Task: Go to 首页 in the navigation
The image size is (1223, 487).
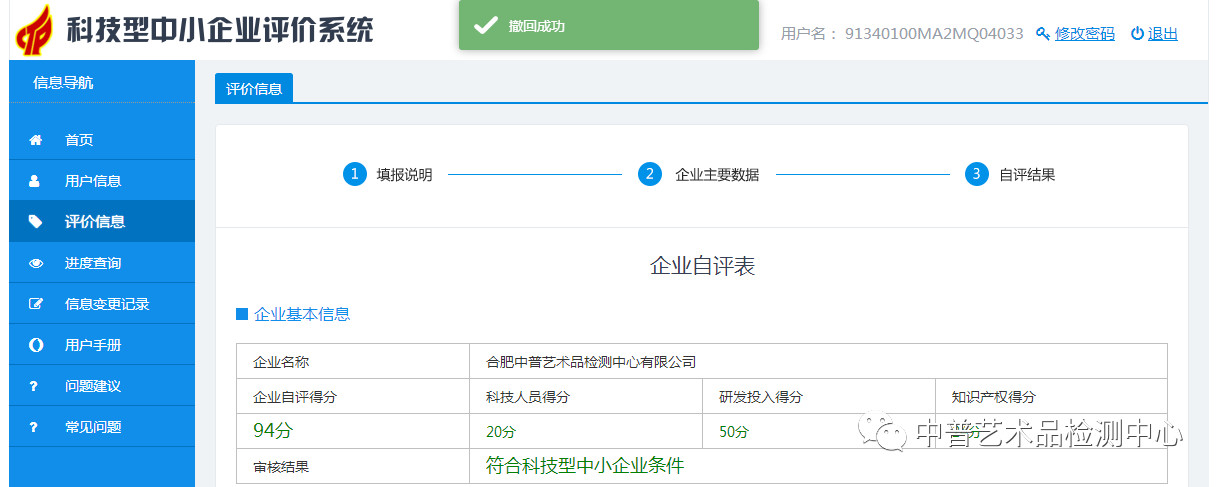Action: point(79,140)
